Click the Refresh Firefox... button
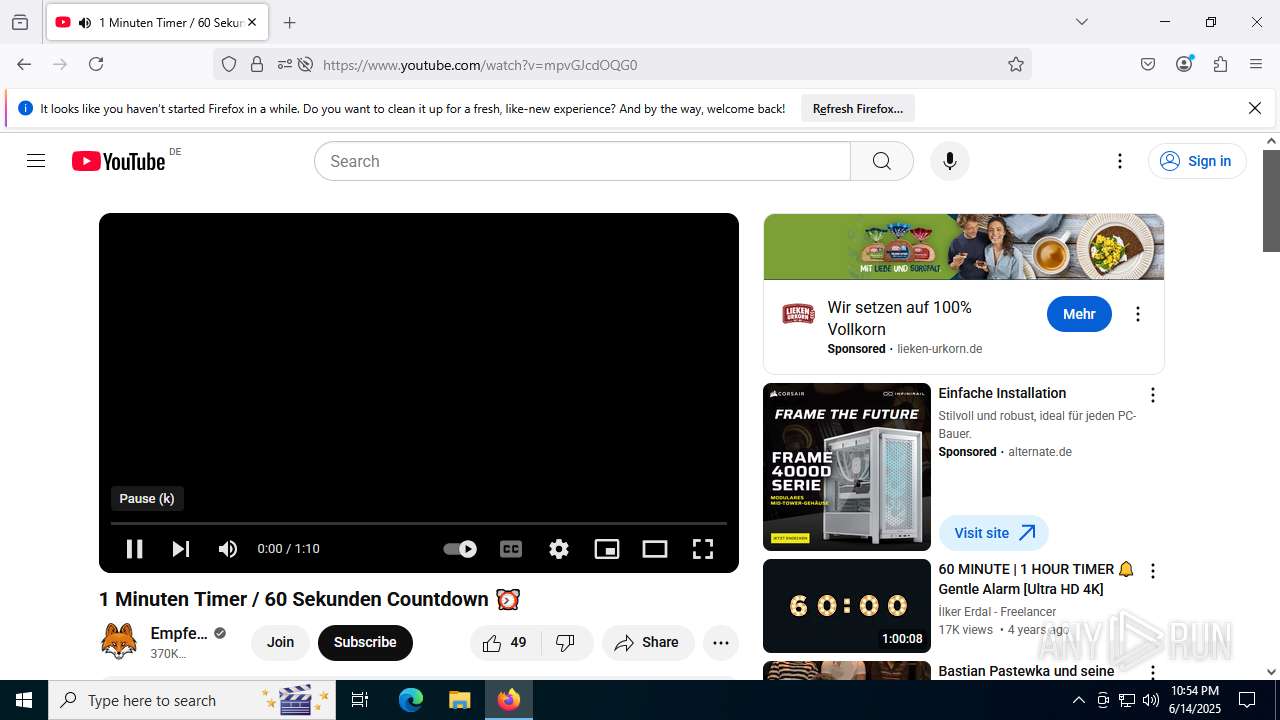 (x=858, y=108)
